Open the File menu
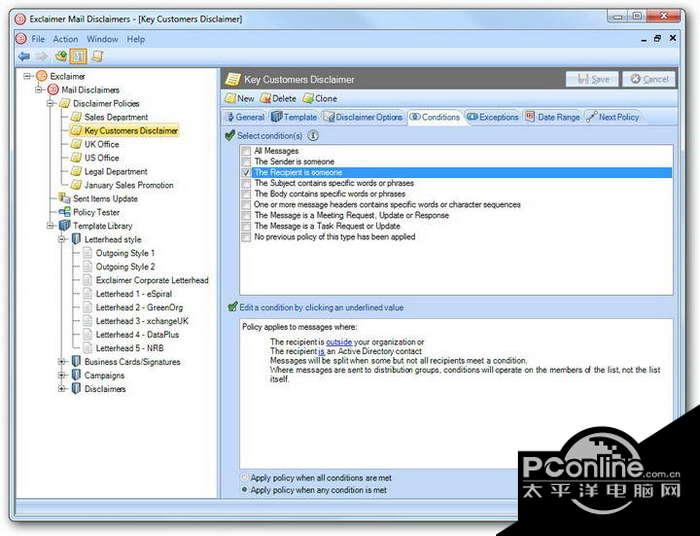 38,39
